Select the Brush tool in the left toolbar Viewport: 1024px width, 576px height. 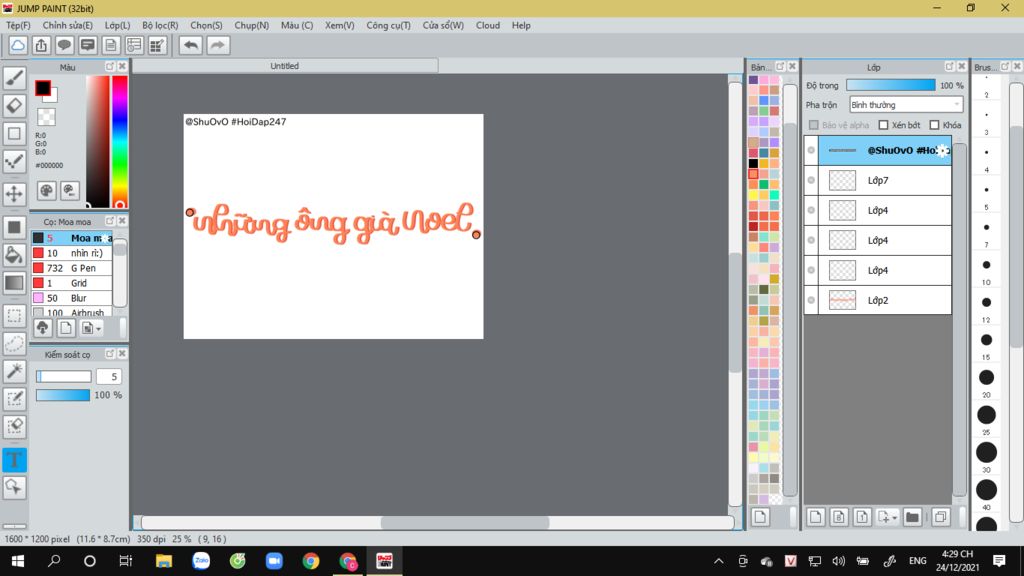point(14,78)
